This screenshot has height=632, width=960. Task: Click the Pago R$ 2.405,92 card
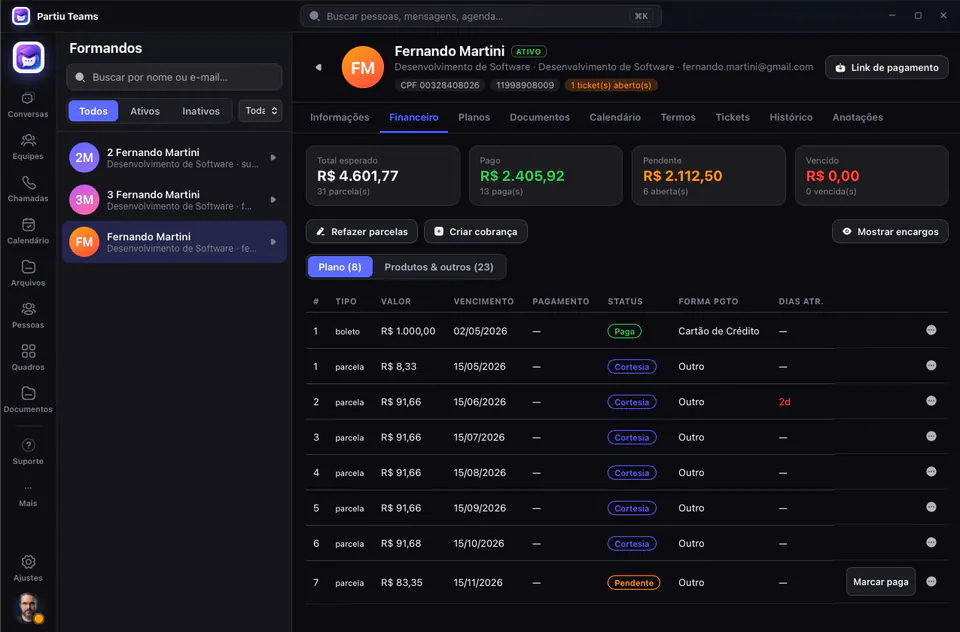coord(546,176)
